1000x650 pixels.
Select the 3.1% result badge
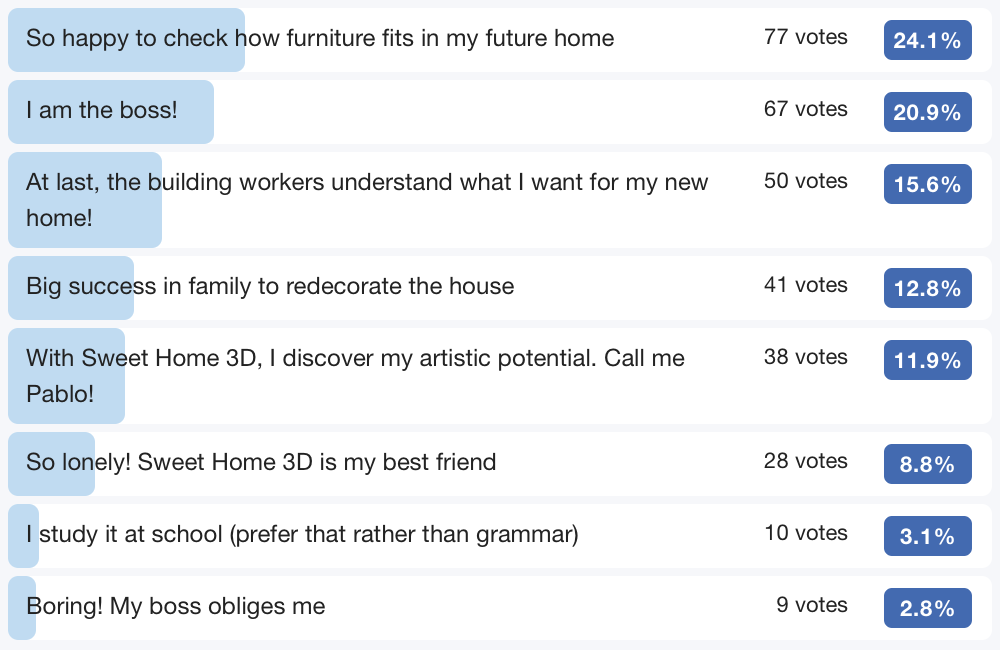(927, 536)
